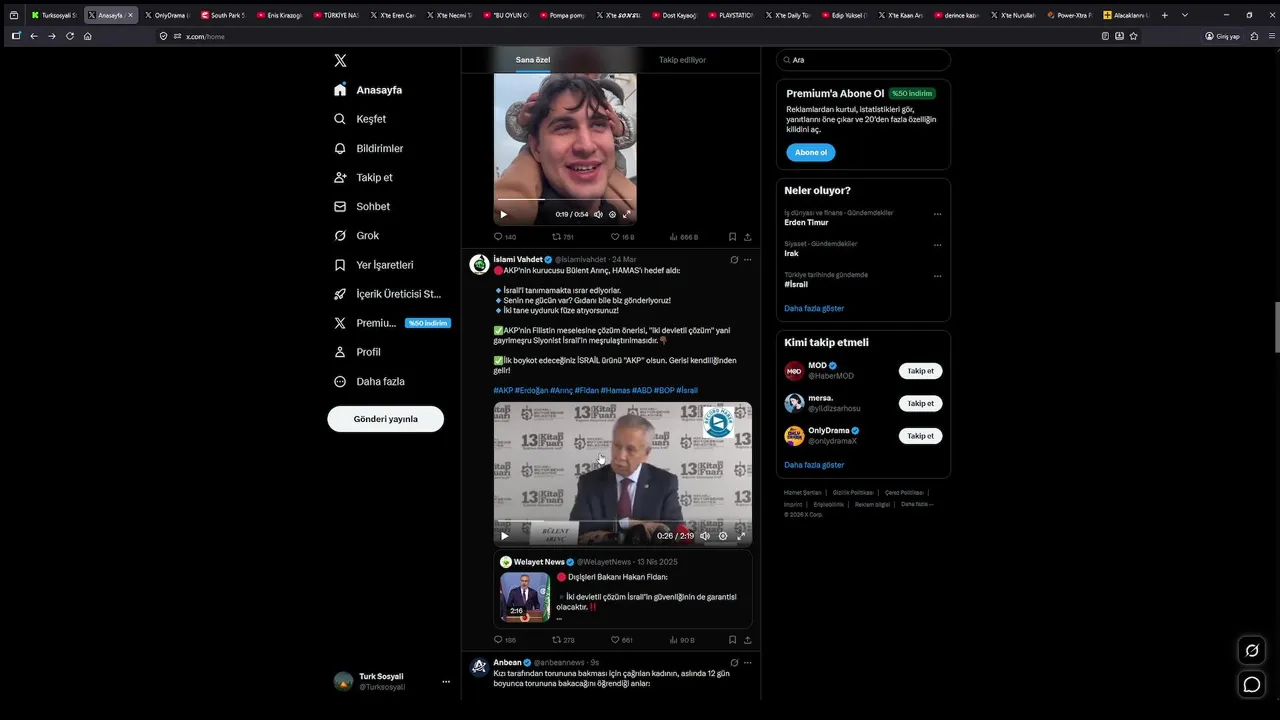Click Gönderi yayınla button
This screenshot has height=720, width=1280.
coord(385,419)
